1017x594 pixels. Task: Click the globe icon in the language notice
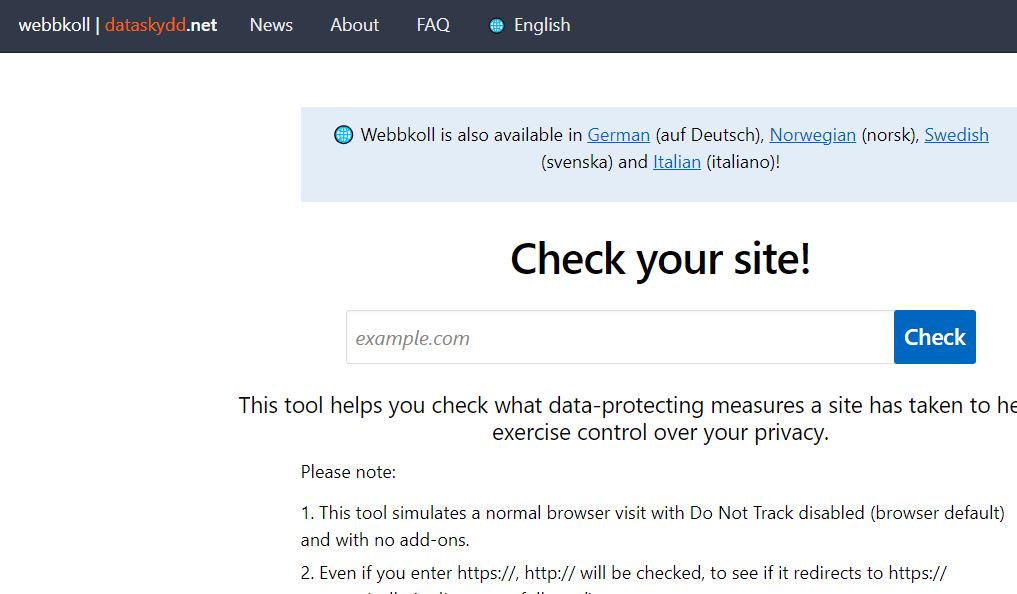coord(343,135)
